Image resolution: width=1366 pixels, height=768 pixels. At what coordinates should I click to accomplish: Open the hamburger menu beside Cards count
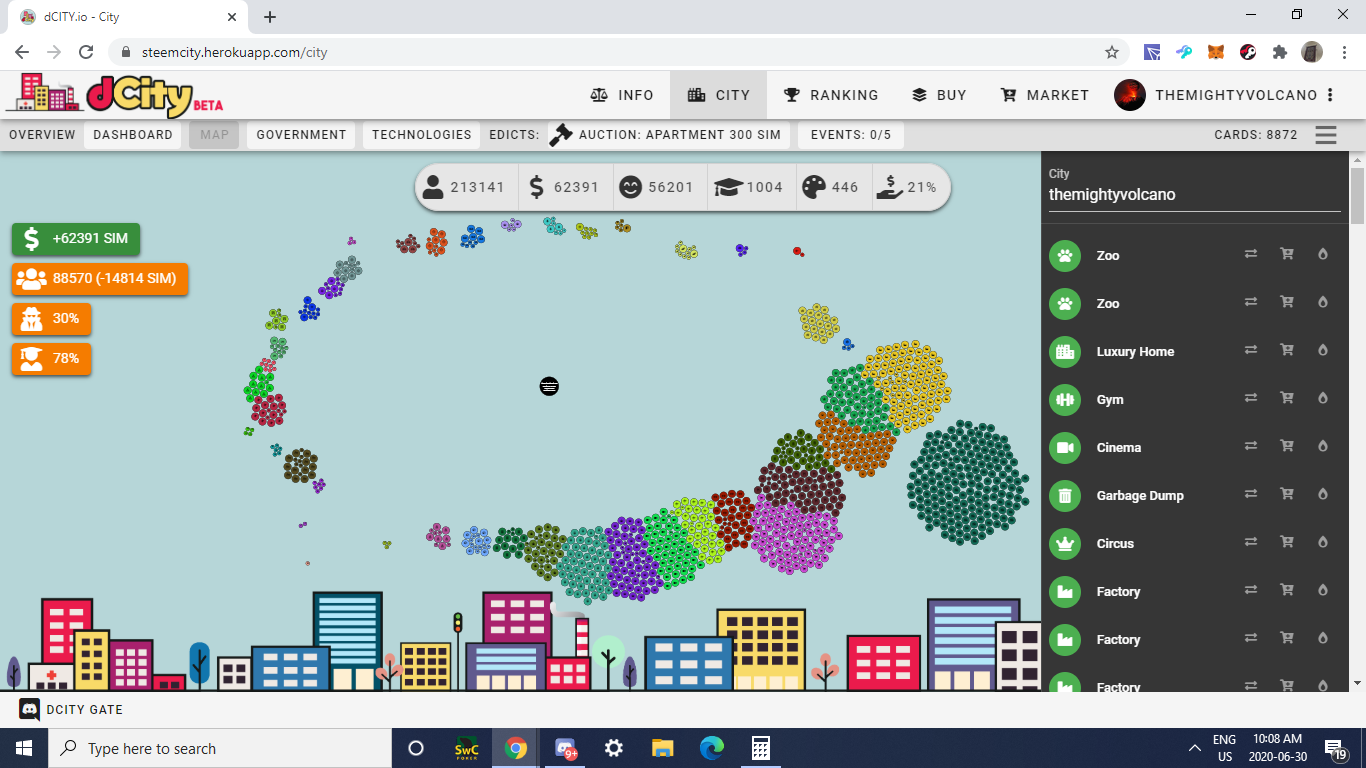pyautogui.click(x=1326, y=135)
